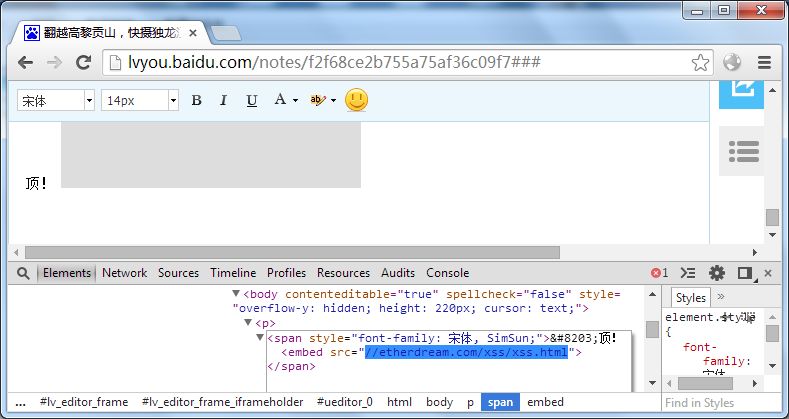Collapse the span element tree node
Viewport: 789px width, 419px height.
coord(260,338)
